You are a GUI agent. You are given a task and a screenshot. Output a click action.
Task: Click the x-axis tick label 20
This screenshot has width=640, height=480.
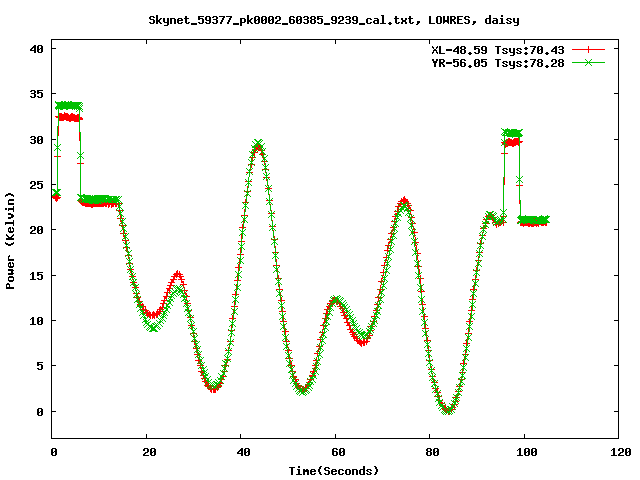click(x=149, y=452)
